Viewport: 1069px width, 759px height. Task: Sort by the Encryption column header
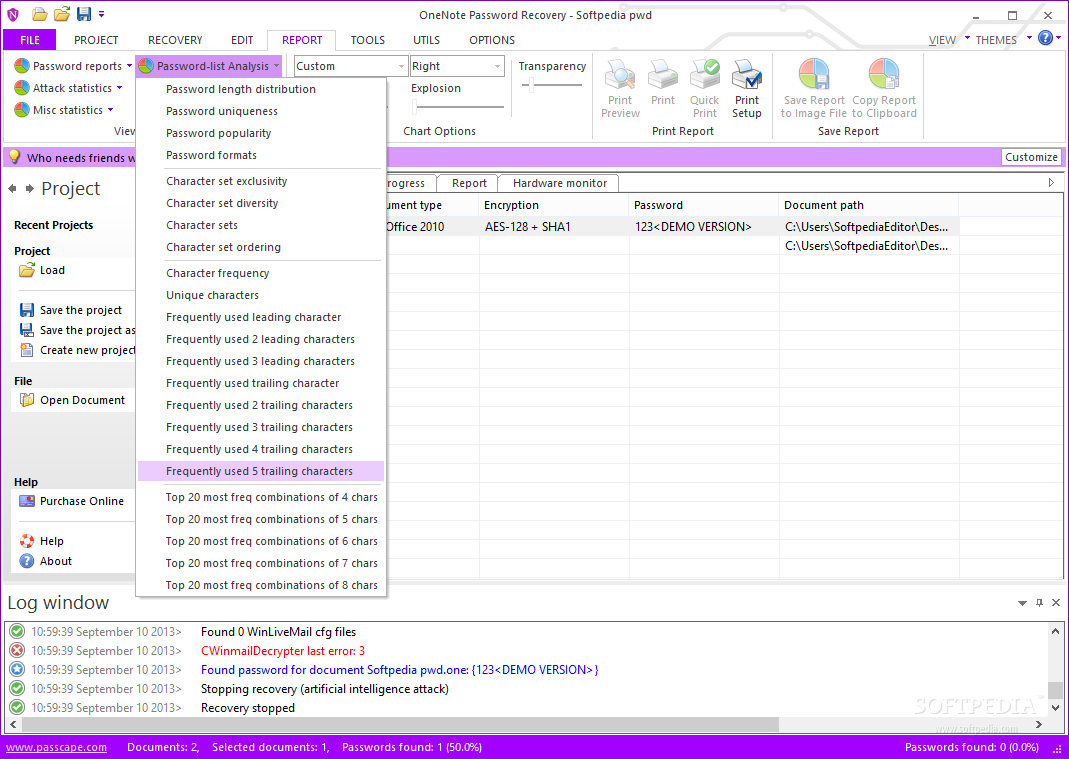point(553,205)
